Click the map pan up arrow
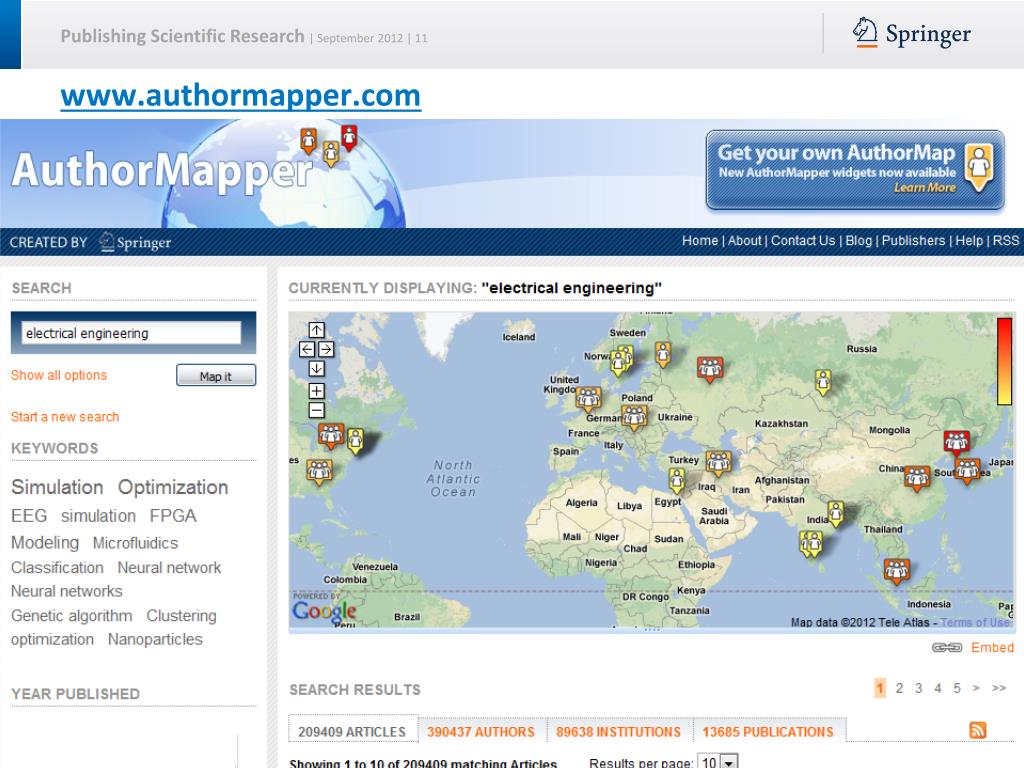This screenshot has height=768, width=1024. 316,330
